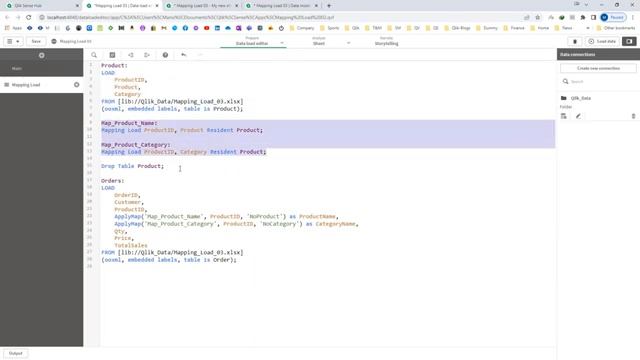Indent the selected script lines
This screenshot has width=640, height=360.
147,55
